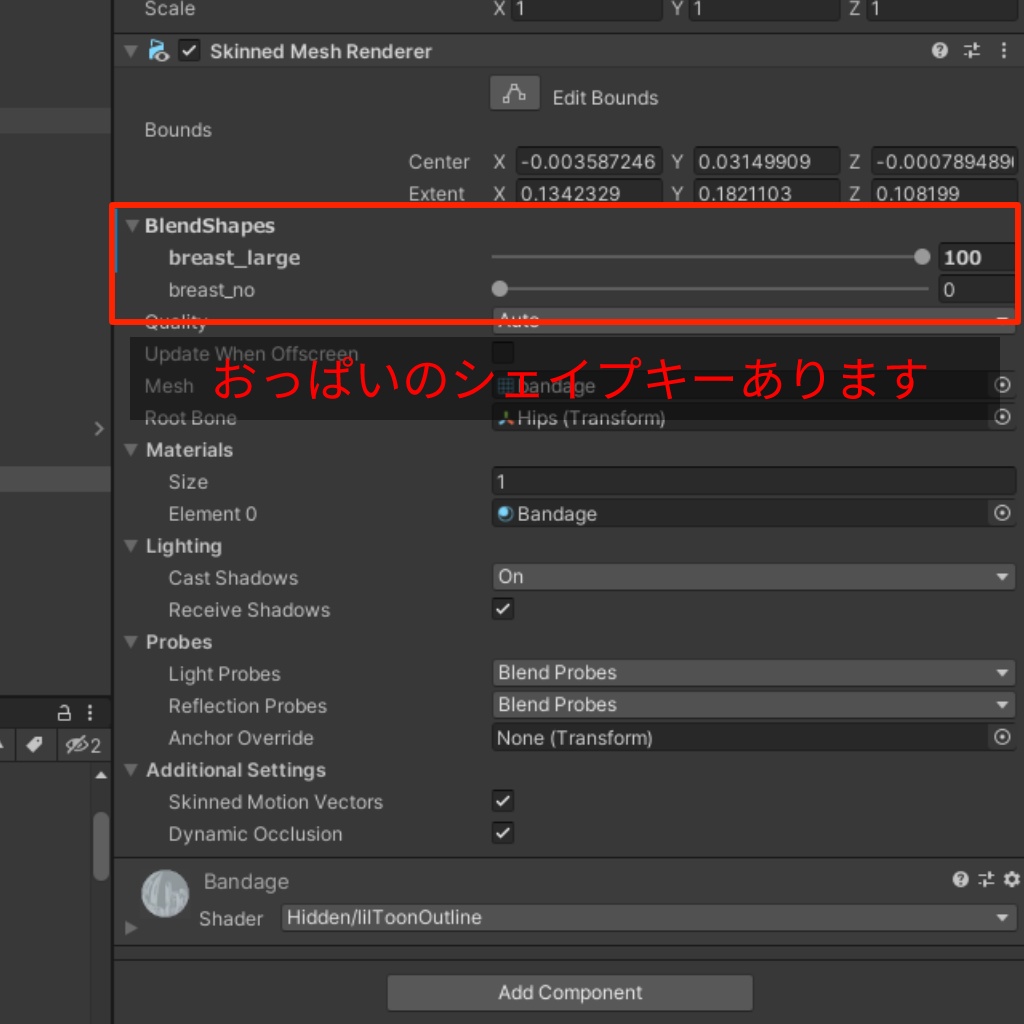Collapse the BlendShapes section
The width and height of the screenshot is (1024, 1024).
click(x=132, y=225)
